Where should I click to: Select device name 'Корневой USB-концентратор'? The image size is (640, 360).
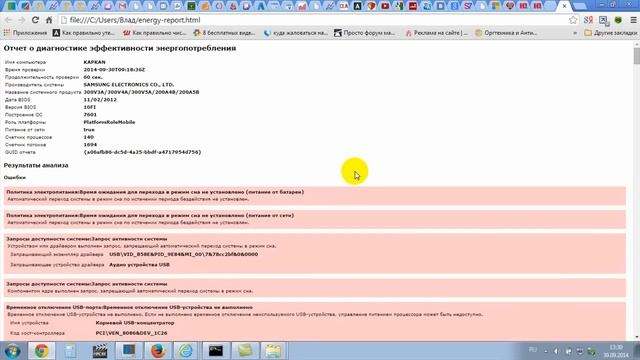(135, 323)
